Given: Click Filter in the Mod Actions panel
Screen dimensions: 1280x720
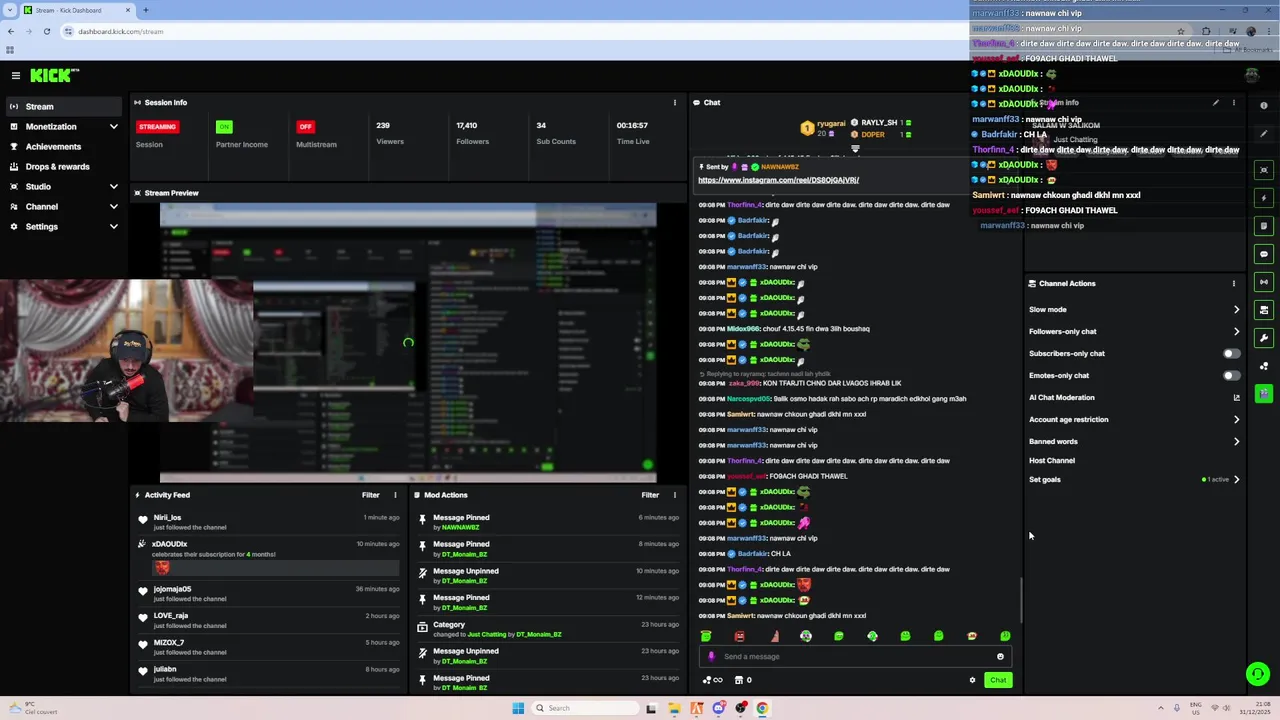Looking at the screenshot, I should pyautogui.click(x=650, y=495).
